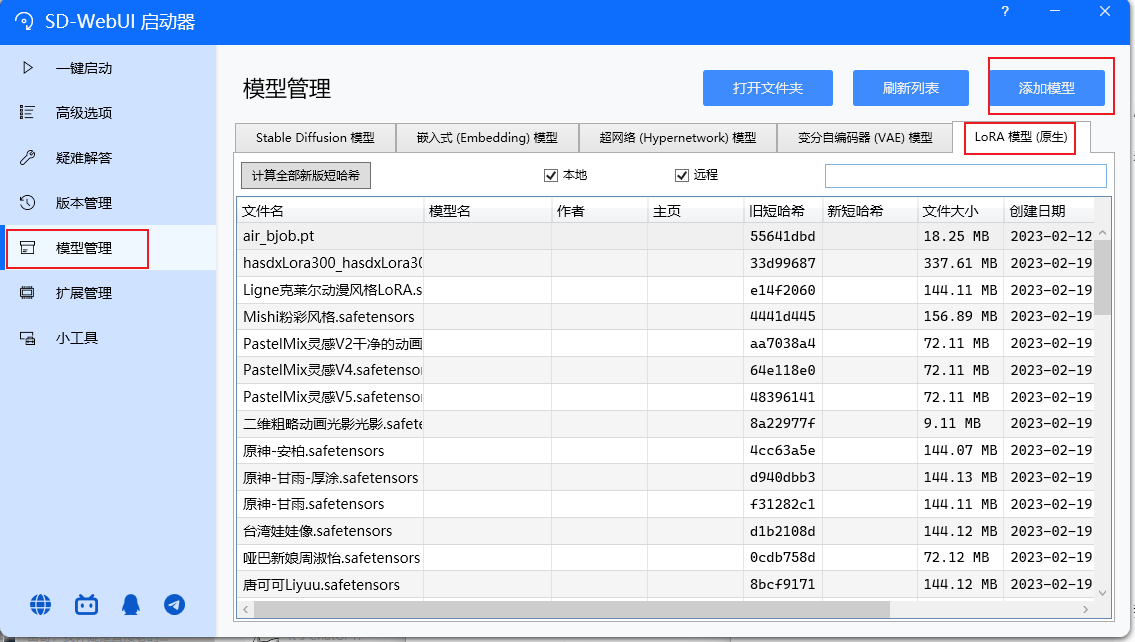Viewport: 1135px width, 642px height.
Task: Toggle the 本地 checkbox
Action: coord(551,175)
